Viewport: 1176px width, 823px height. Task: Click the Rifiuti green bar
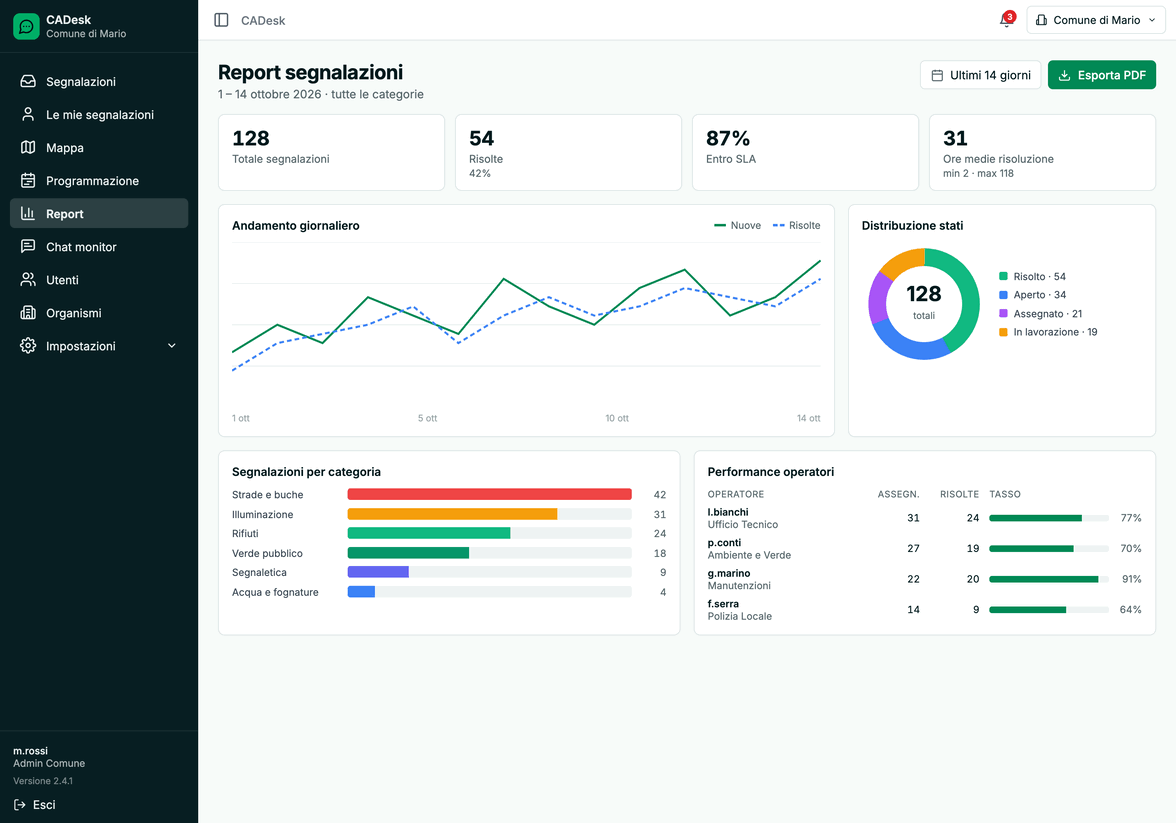[x=428, y=533]
